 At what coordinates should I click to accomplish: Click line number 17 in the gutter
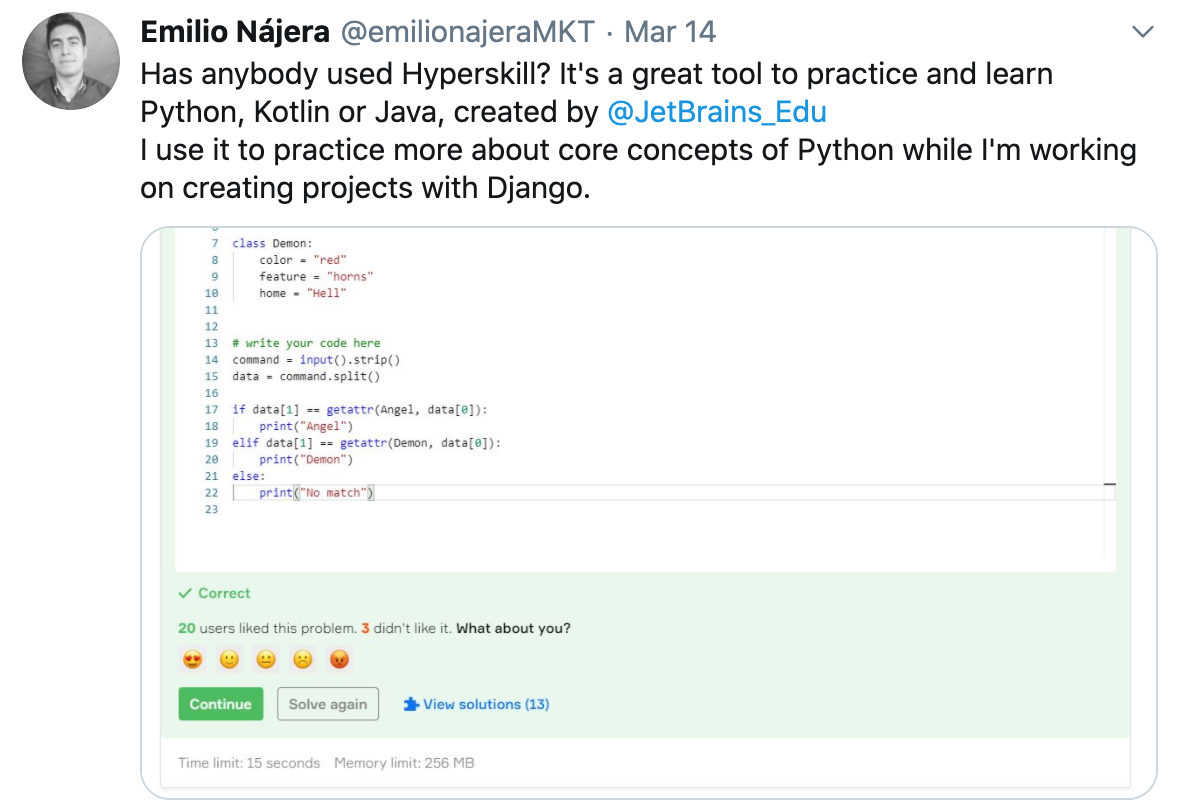pos(211,410)
